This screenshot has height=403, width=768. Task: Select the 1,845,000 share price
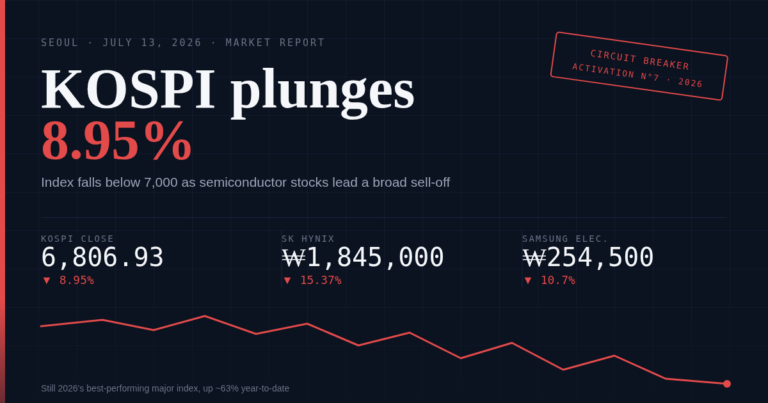pyautogui.click(x=375, y=258)
